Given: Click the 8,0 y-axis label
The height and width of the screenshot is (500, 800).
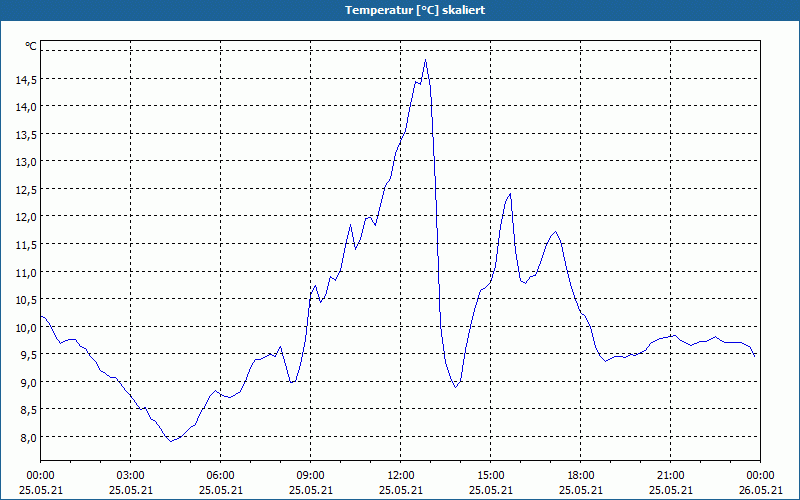Looking at the screenshot, I should (29, 438).
